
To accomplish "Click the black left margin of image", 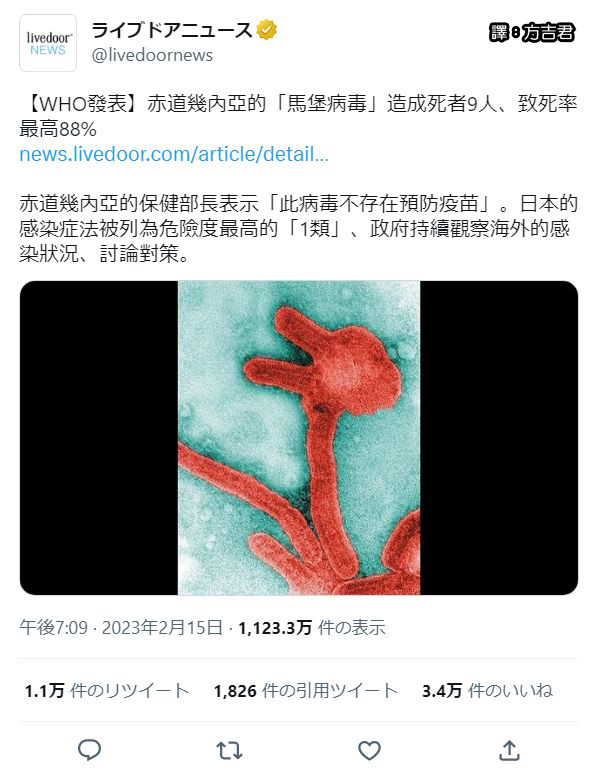I will pyautogui.click(x=99, y=438).
